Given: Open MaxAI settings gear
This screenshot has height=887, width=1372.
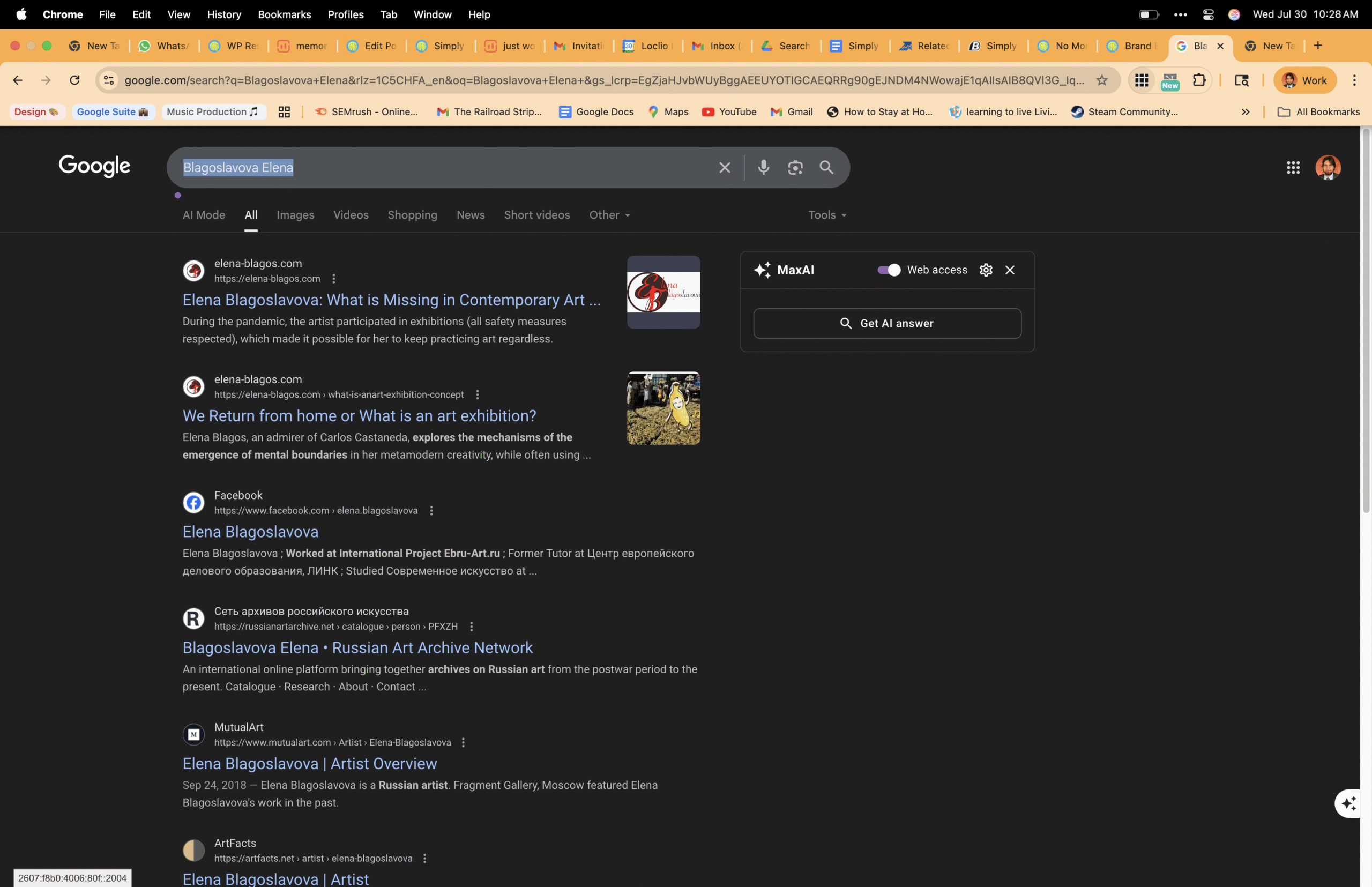Looking at the screenshot, I should (986, 270).
